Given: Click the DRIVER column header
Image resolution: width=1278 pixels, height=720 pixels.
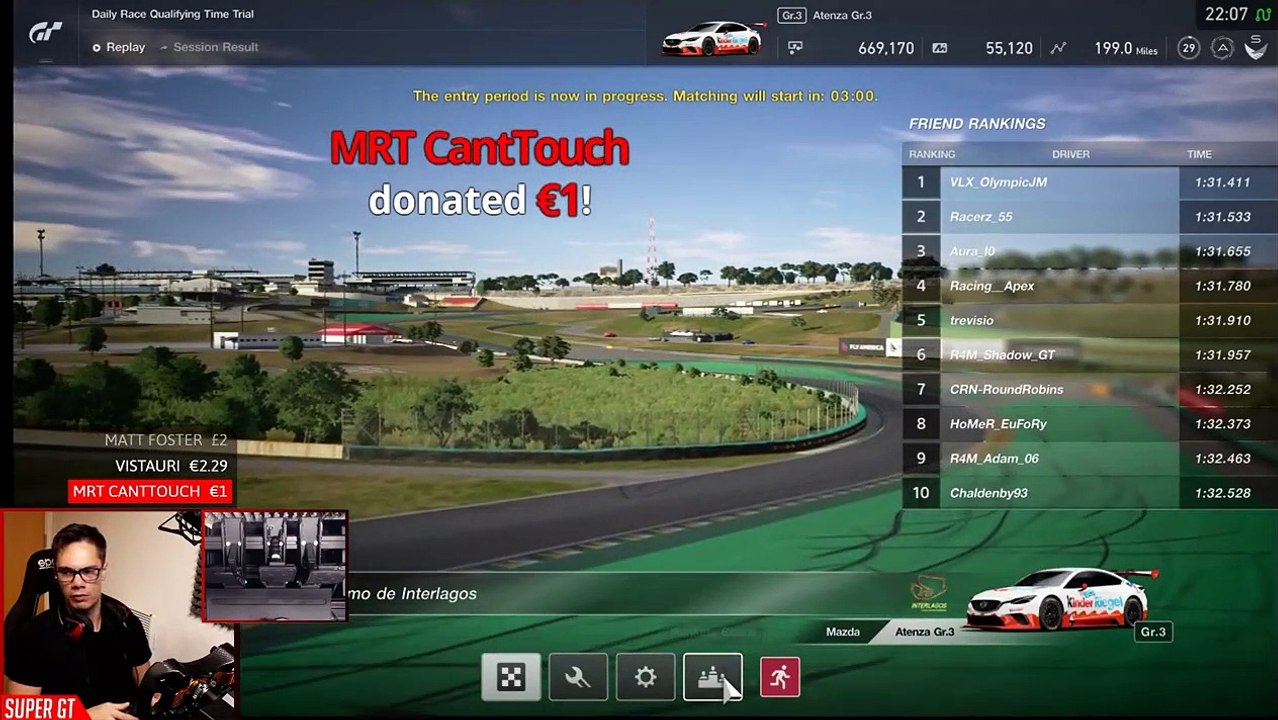Looking at the screenshot, I should [x=1070, y=154].
